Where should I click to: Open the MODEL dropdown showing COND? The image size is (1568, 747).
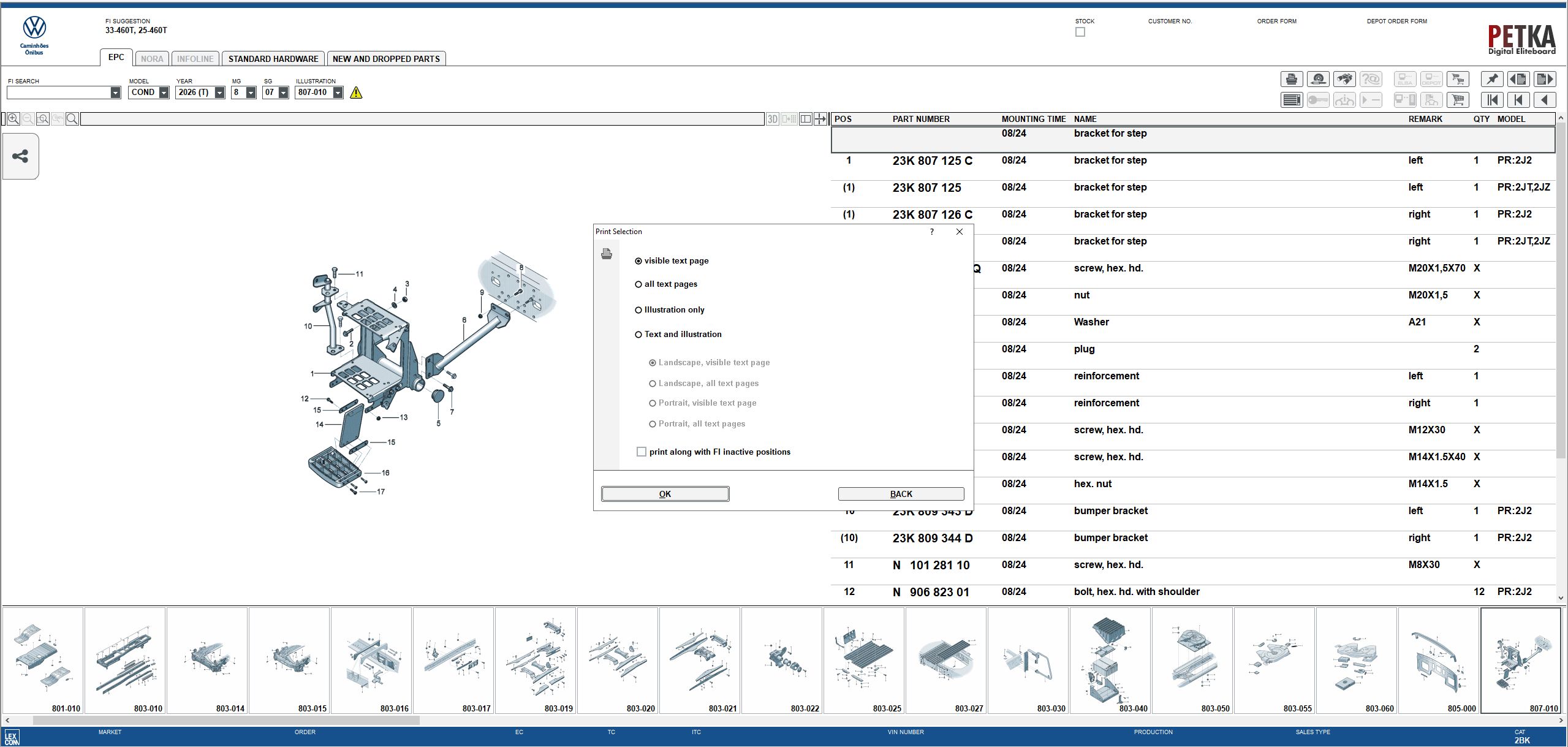click(x=164, y=93)
